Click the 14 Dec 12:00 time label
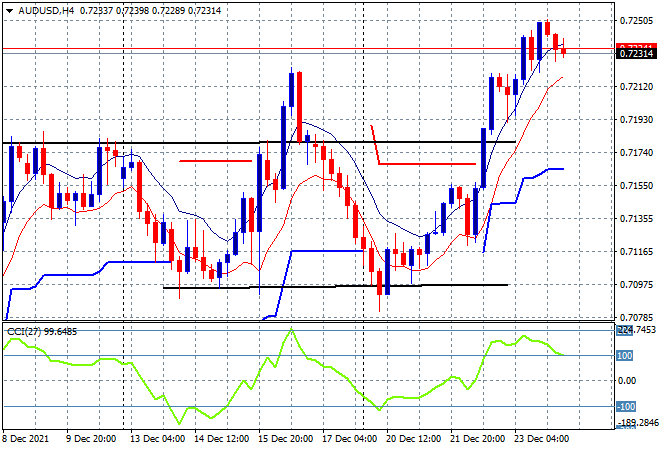The height and width of the screenshot is (450, 660). (x=221, y=439)
